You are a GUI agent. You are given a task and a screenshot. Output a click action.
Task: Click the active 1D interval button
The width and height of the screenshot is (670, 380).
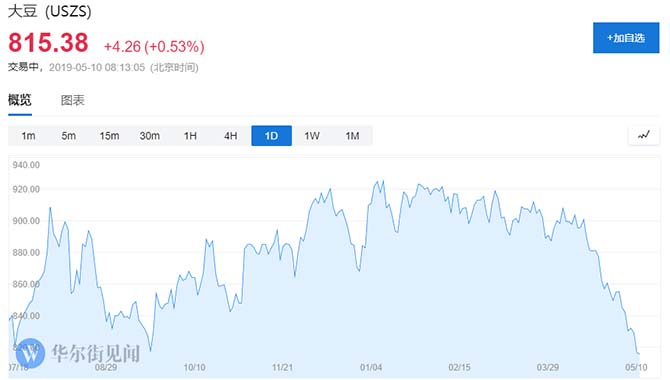(271, 136)
